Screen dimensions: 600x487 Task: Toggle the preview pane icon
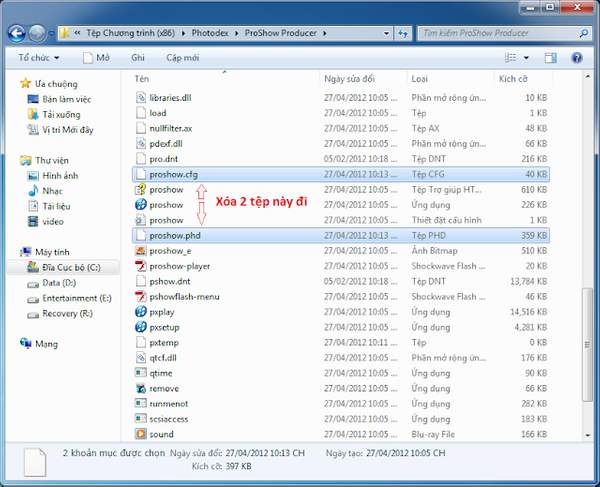[551, 58]
